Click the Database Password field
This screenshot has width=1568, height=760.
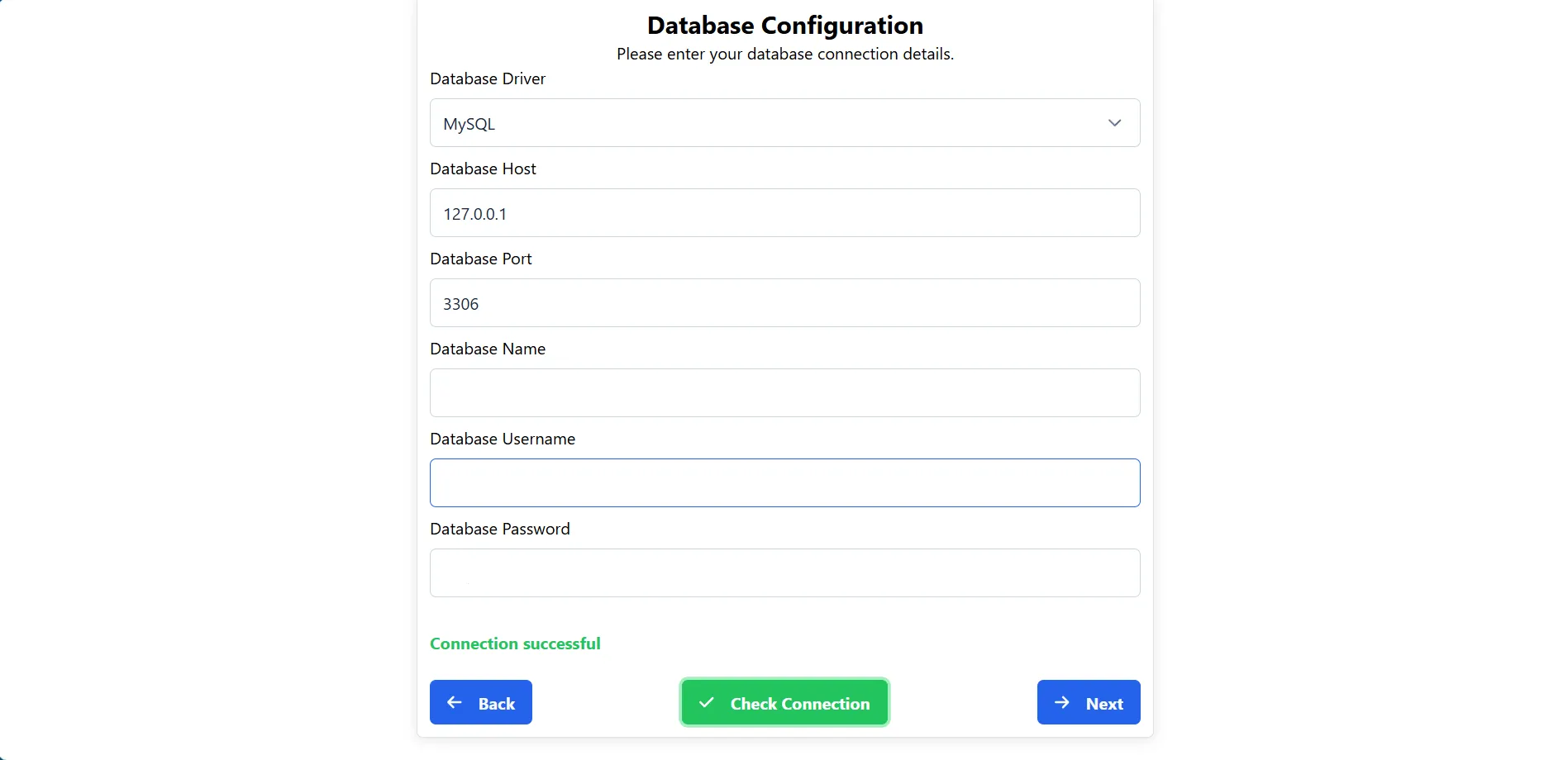(x=784, y=572)
